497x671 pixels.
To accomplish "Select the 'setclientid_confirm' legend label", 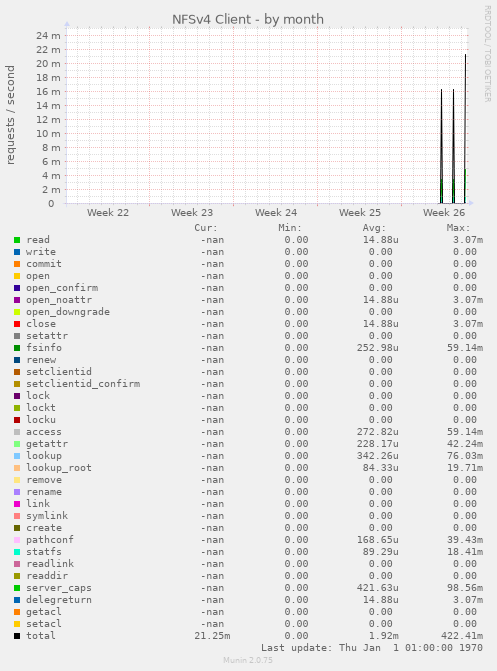I will click(83, 383).
